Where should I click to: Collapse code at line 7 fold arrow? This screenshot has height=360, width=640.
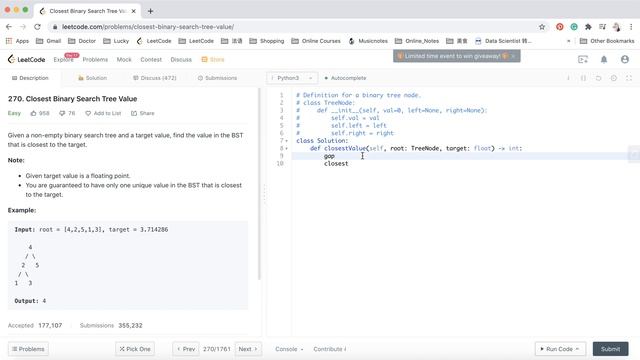coord(287,141)
